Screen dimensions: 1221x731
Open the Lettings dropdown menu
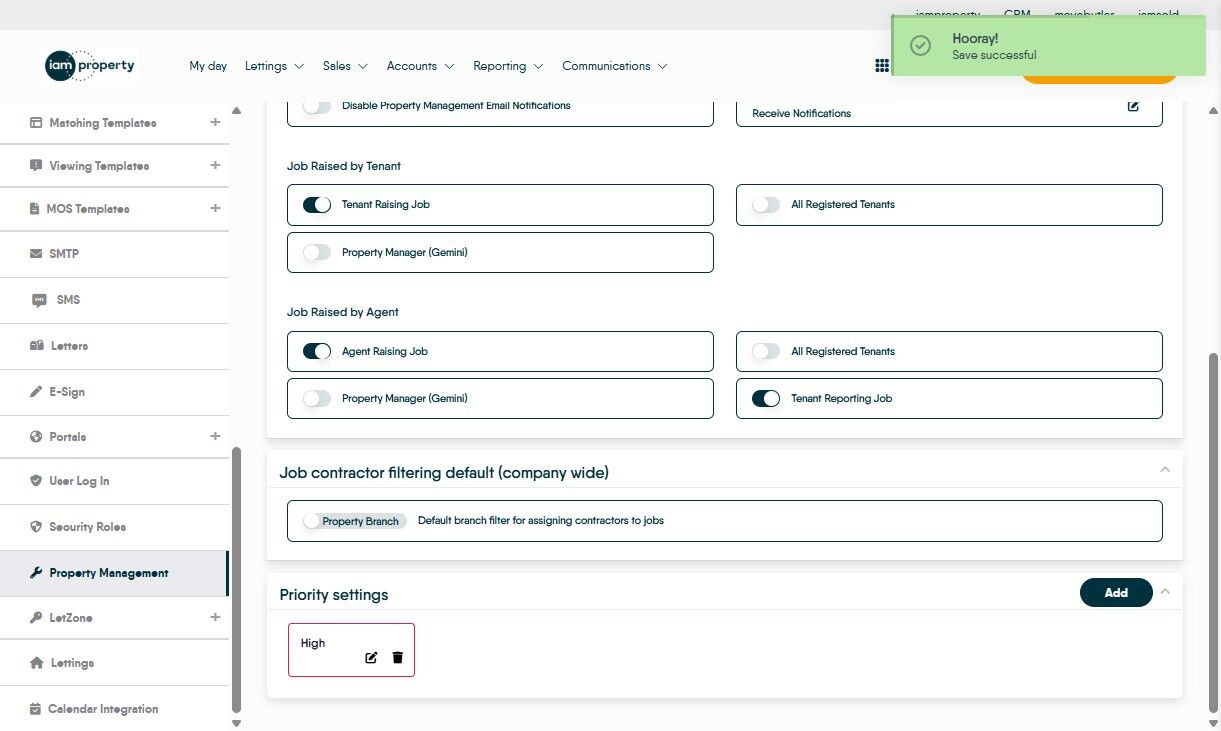click(274, 66)
